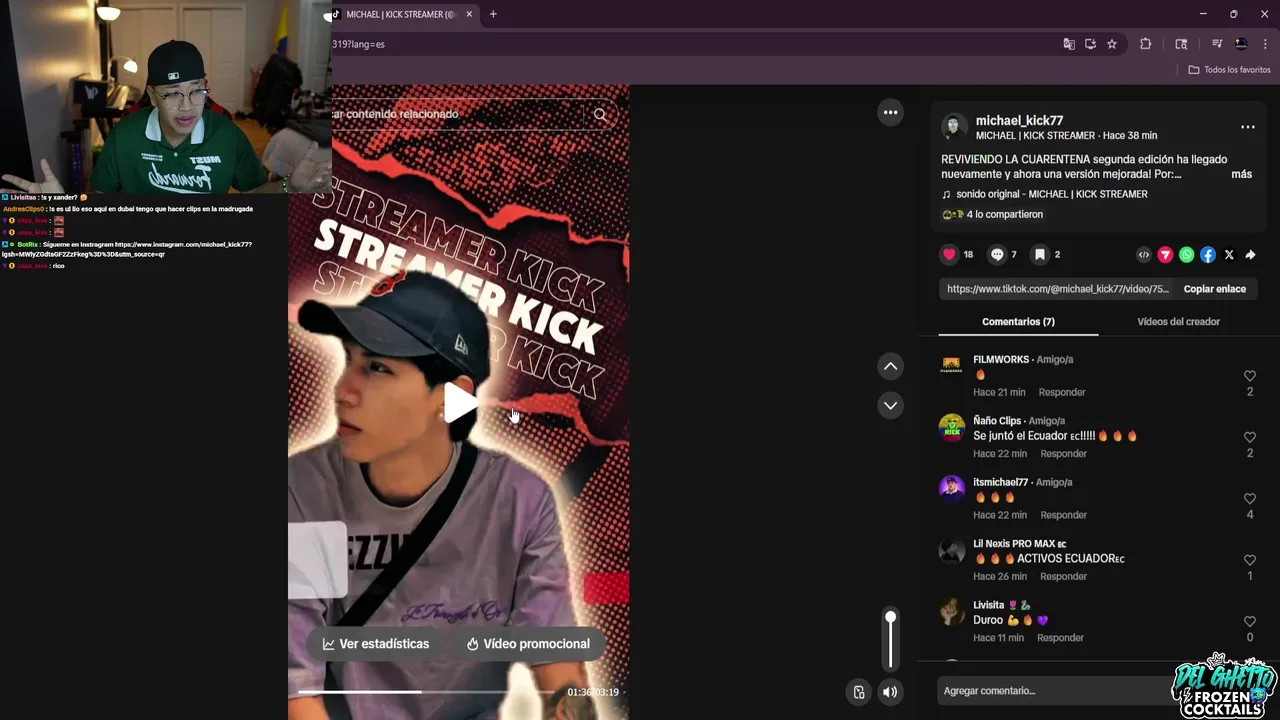1280x720 pixels.
Task: Reply to the Lil Nexis PRO MAX comment
Action: pos(1062,576)
